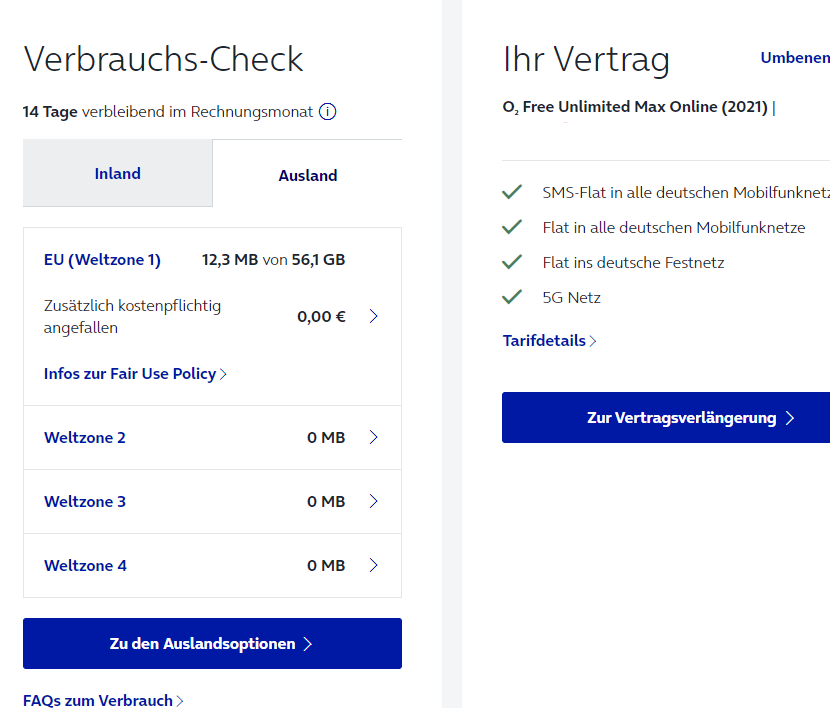830x708 pixels.
Task: Click checkmark icon beside SMS-Flat entry
Action: click(512, 192)
